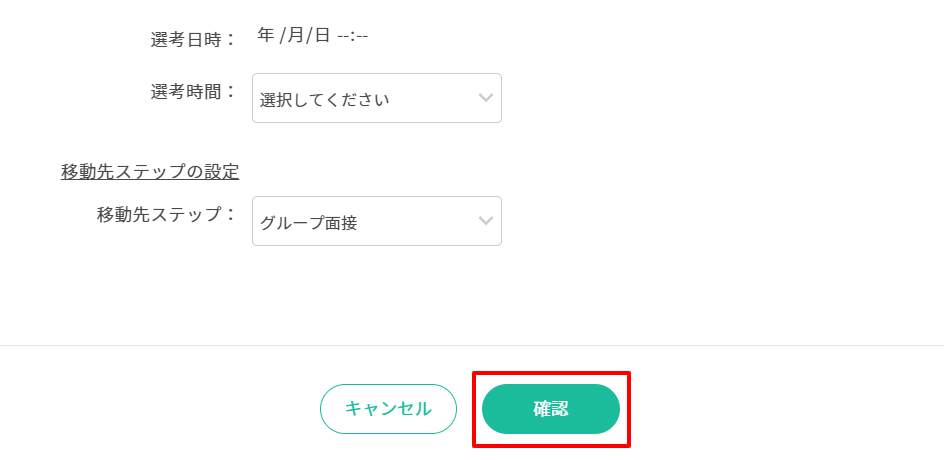Click the chevron arrow in 選考時間 box
The image size is (944, 460).
(486, 98)
